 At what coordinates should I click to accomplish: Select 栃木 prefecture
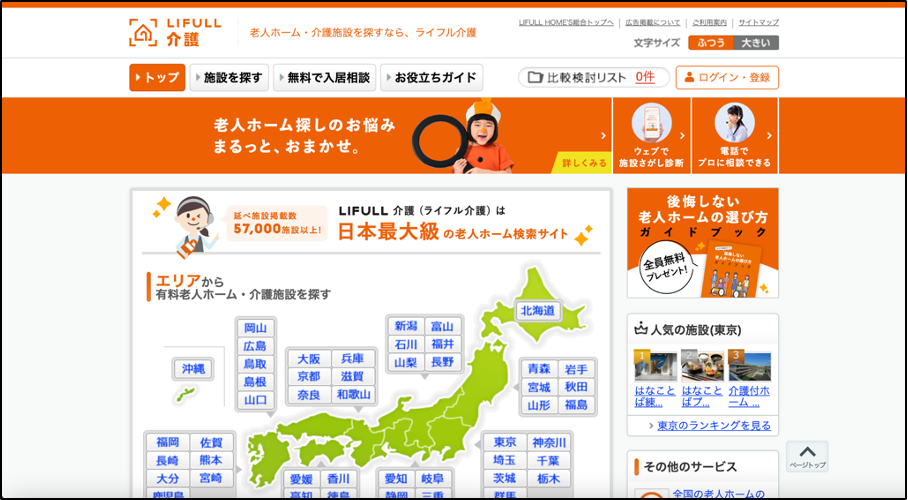(x=549, y=479)
